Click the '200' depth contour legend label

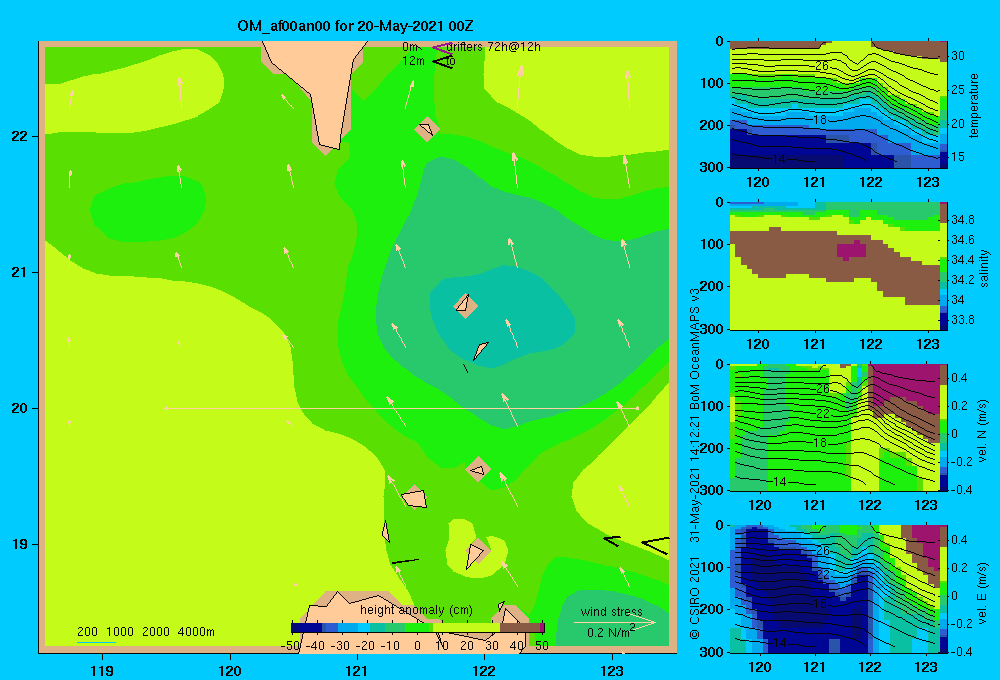coord(87,632)
